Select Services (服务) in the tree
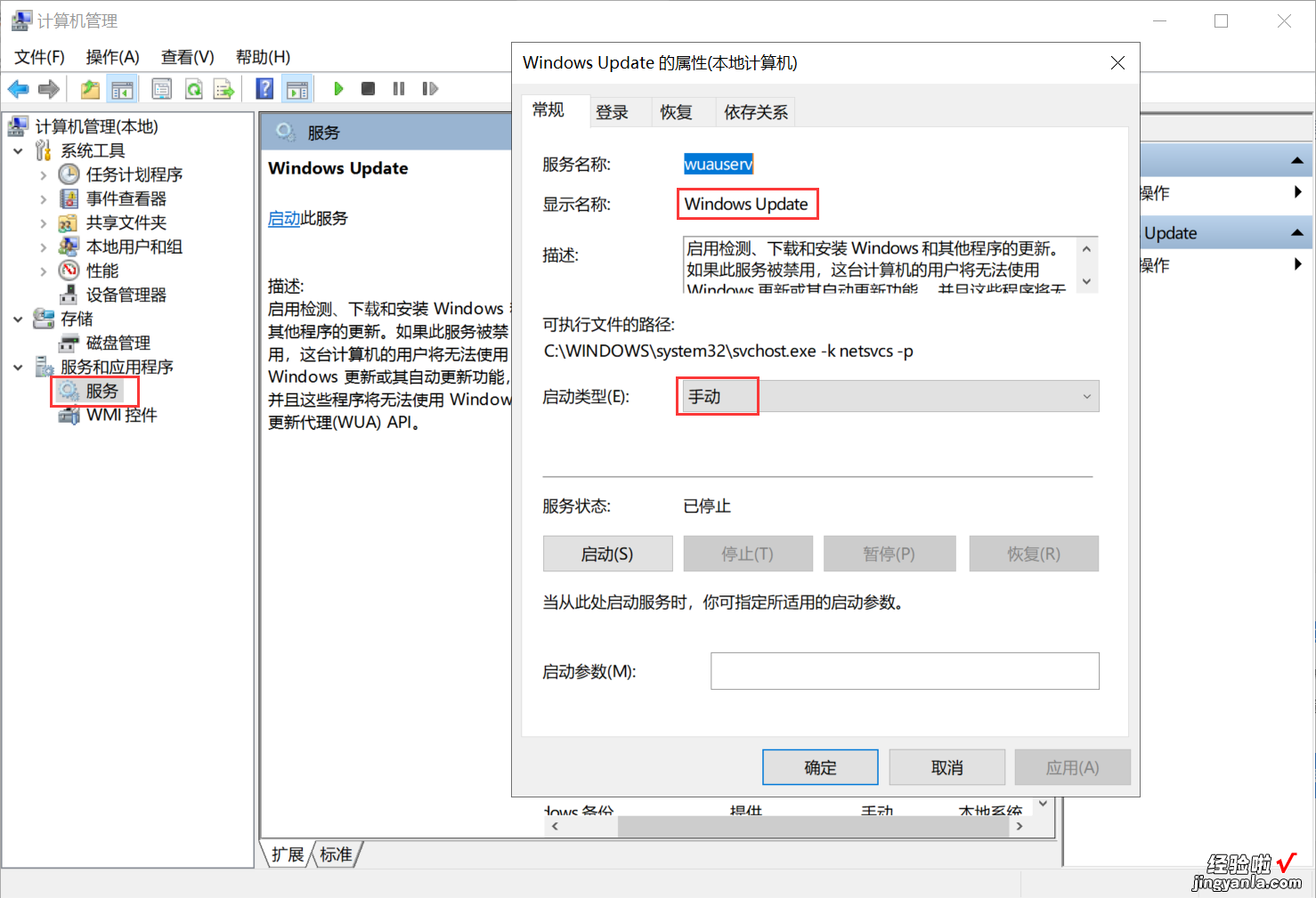 pos(102,391)
